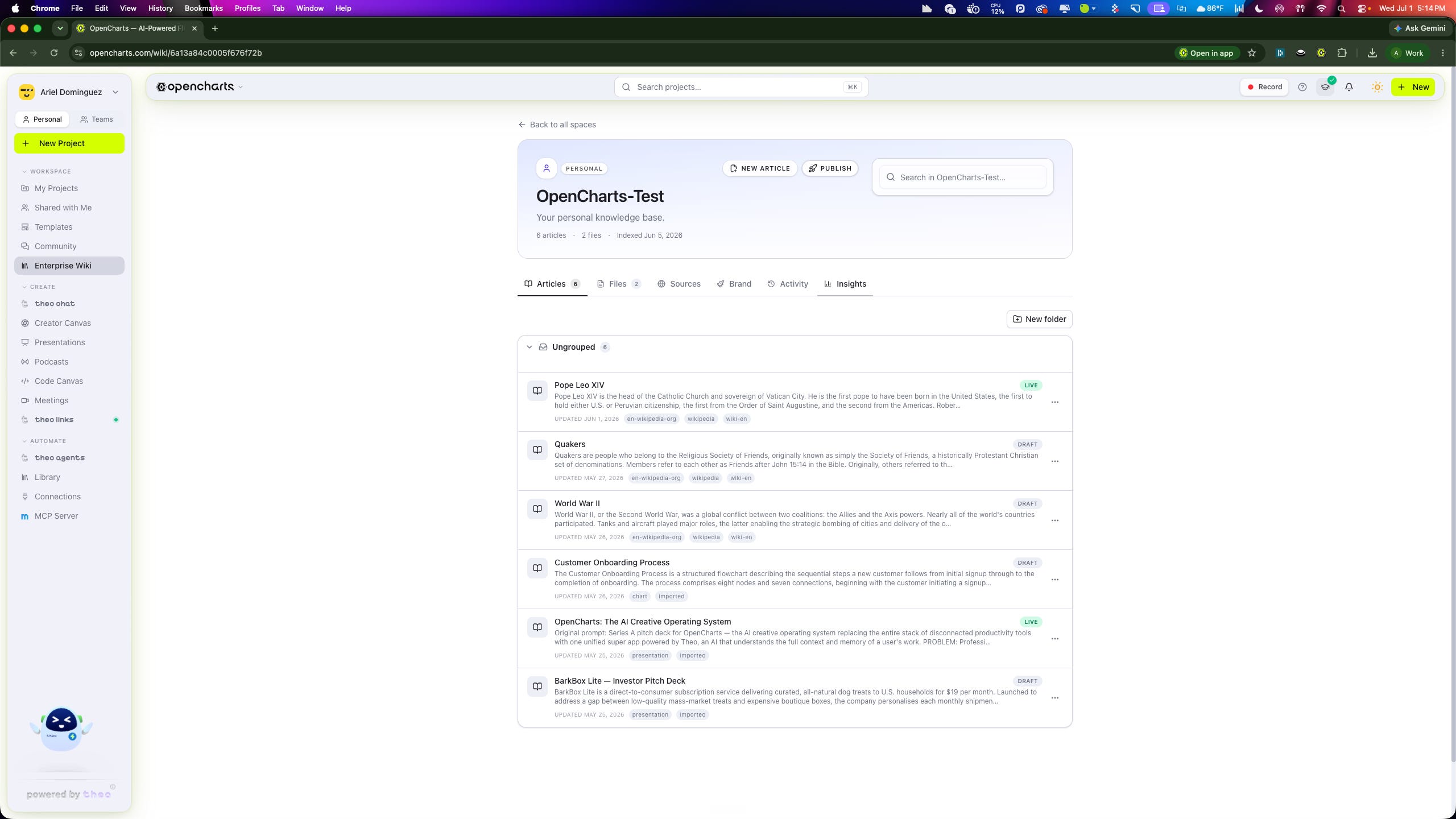
Task: Switch to the Teams workspace toggle
Action: [97, 119]
